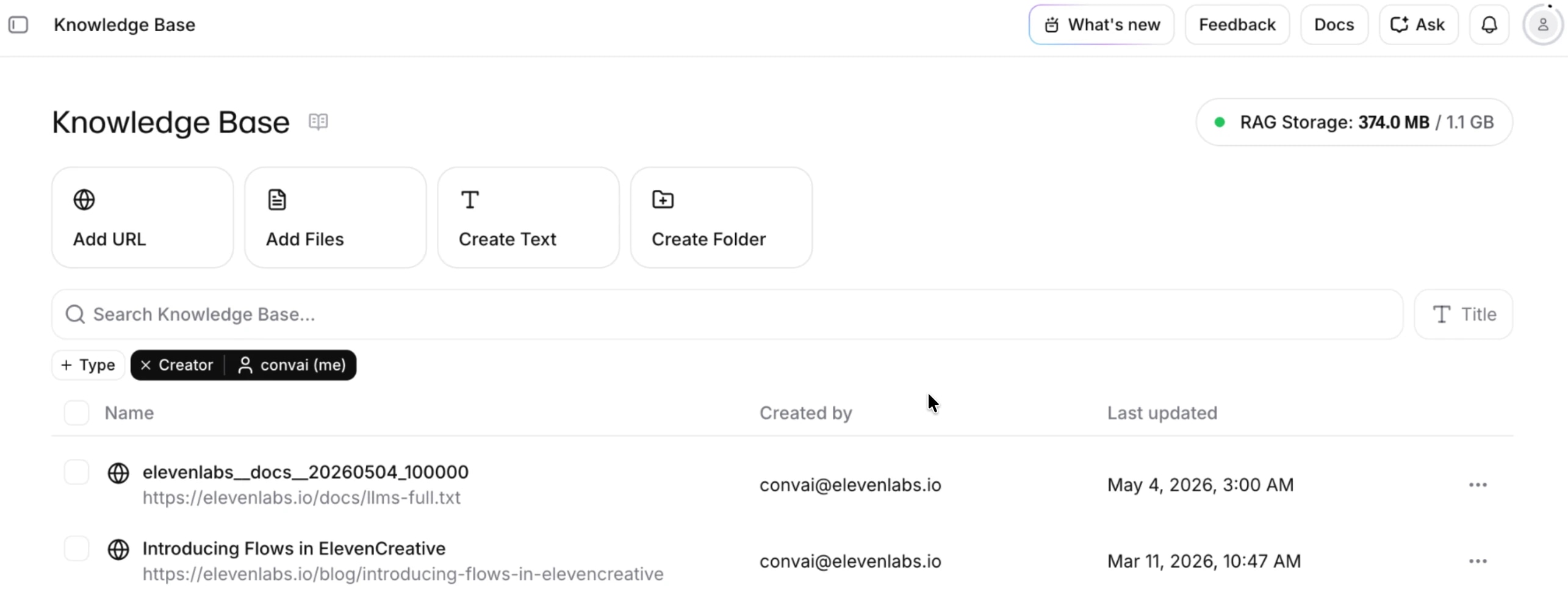Viewport: 1568px width, 592px height.
Task: Click the Creator label in the filter chip
Action: coord(185,365)
